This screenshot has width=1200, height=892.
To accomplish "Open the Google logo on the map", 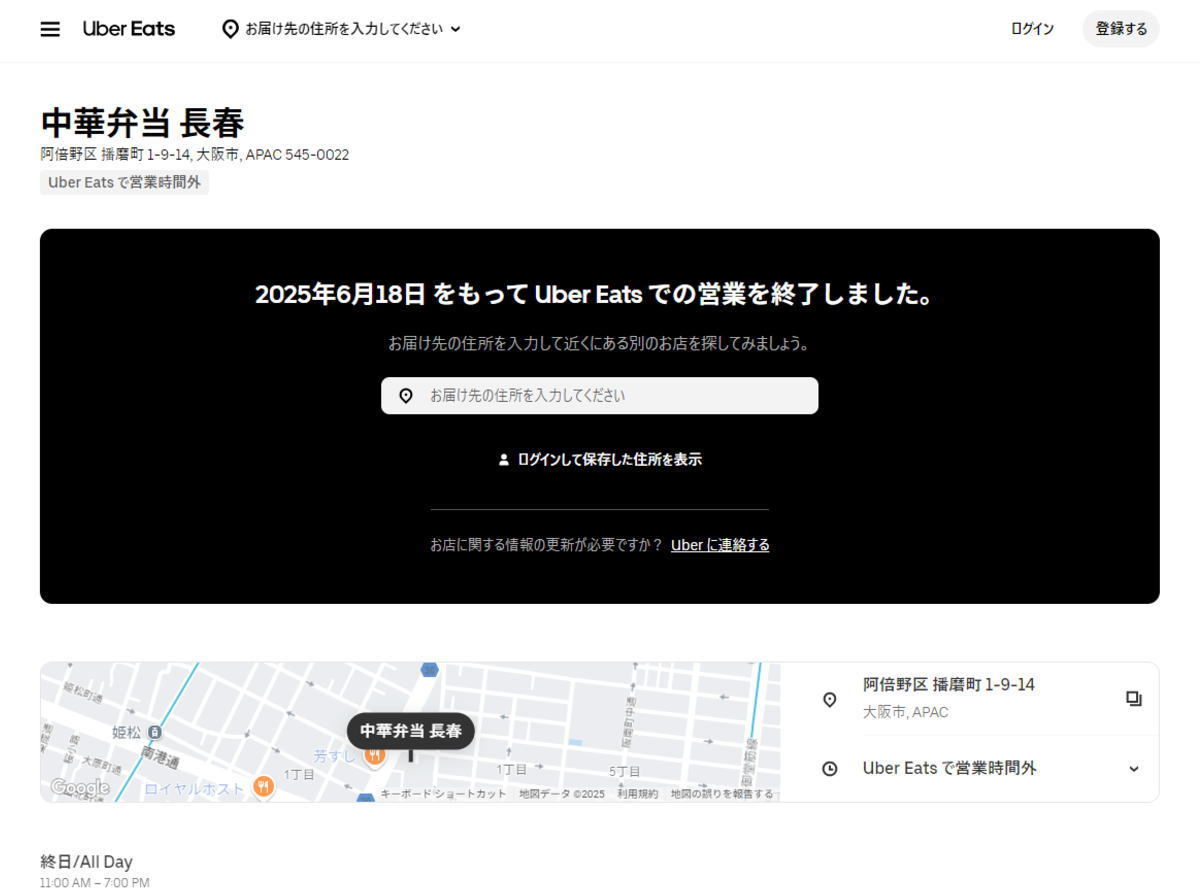I will click(x=79, y=788).
